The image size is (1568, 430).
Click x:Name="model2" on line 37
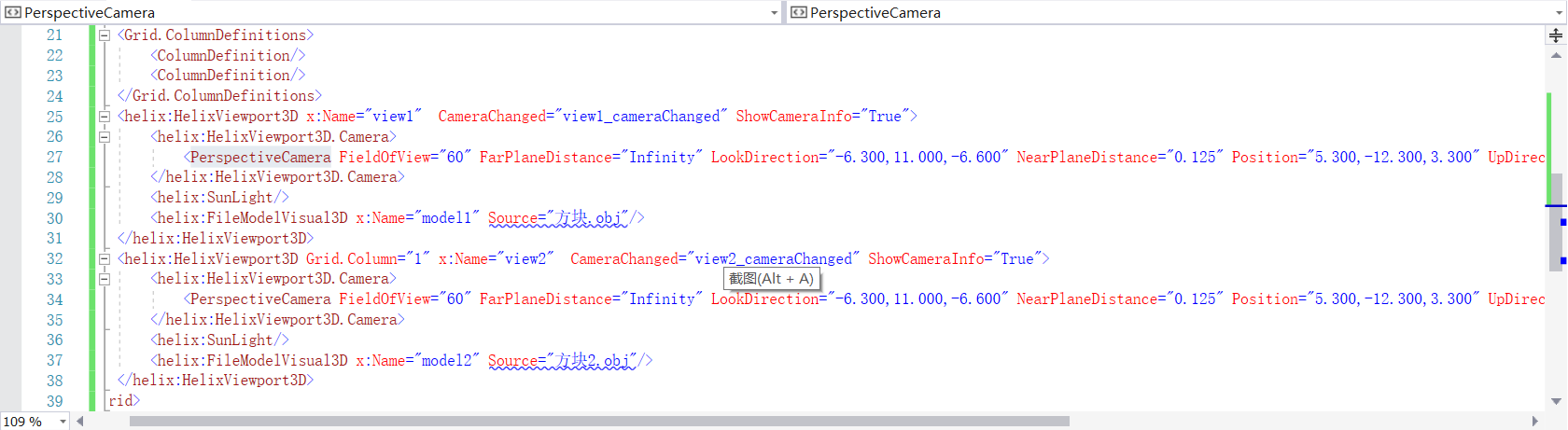(x=417, y=361)
